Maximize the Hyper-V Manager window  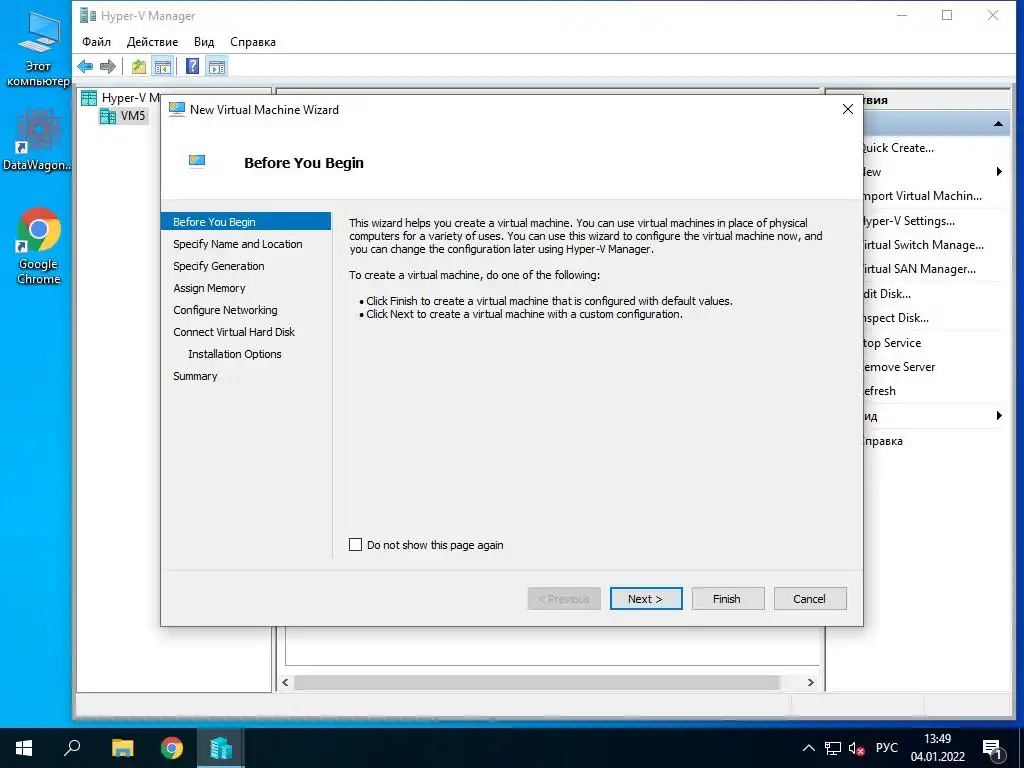point(947,16)
